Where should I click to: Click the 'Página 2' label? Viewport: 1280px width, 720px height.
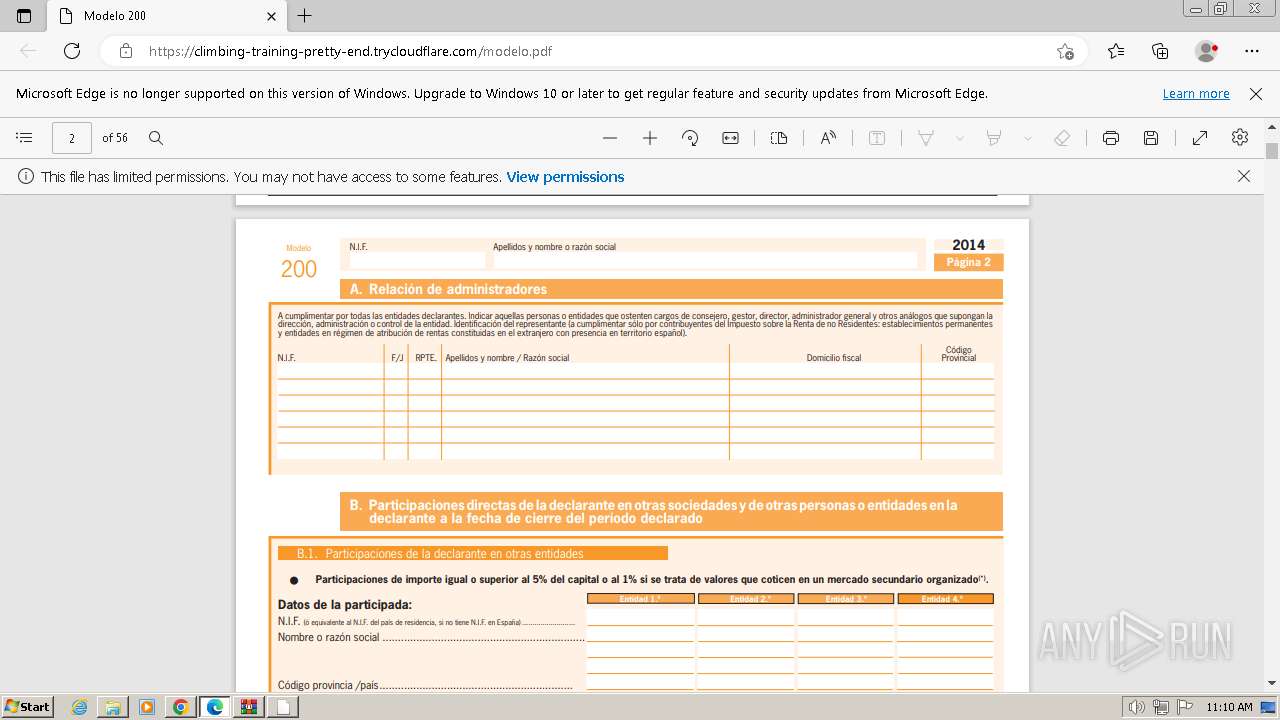(968, 262)
